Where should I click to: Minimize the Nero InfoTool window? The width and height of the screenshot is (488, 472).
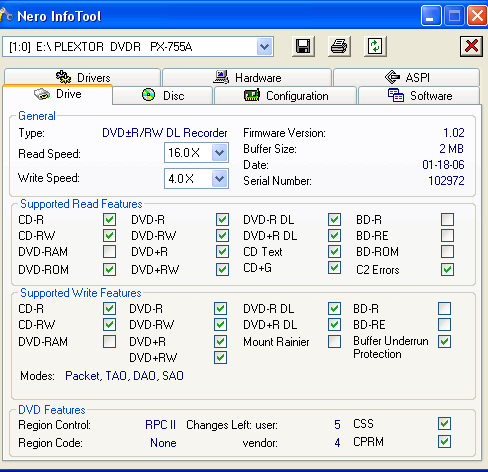click(x=431, y=16)
